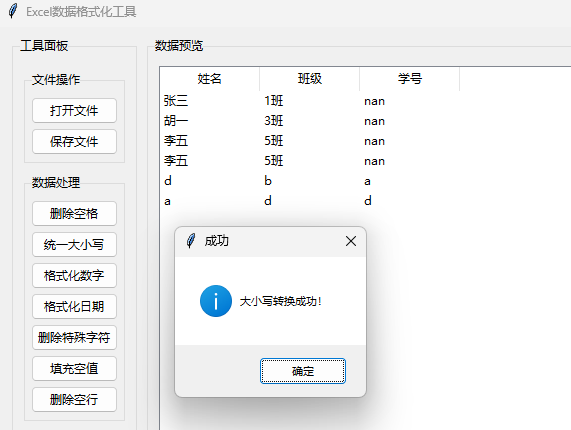The width and height of the screenshot is (571, 430).
Task: Click the 学号 column header
Action: pyautogui.click(x=410, y=79)
